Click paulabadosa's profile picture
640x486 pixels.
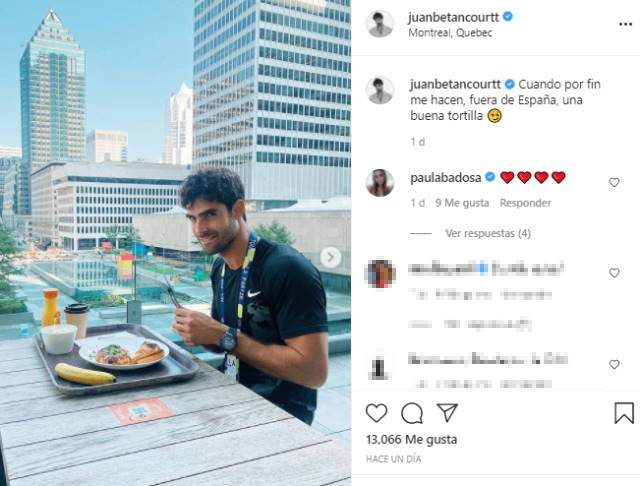click(x=380, y=183)
